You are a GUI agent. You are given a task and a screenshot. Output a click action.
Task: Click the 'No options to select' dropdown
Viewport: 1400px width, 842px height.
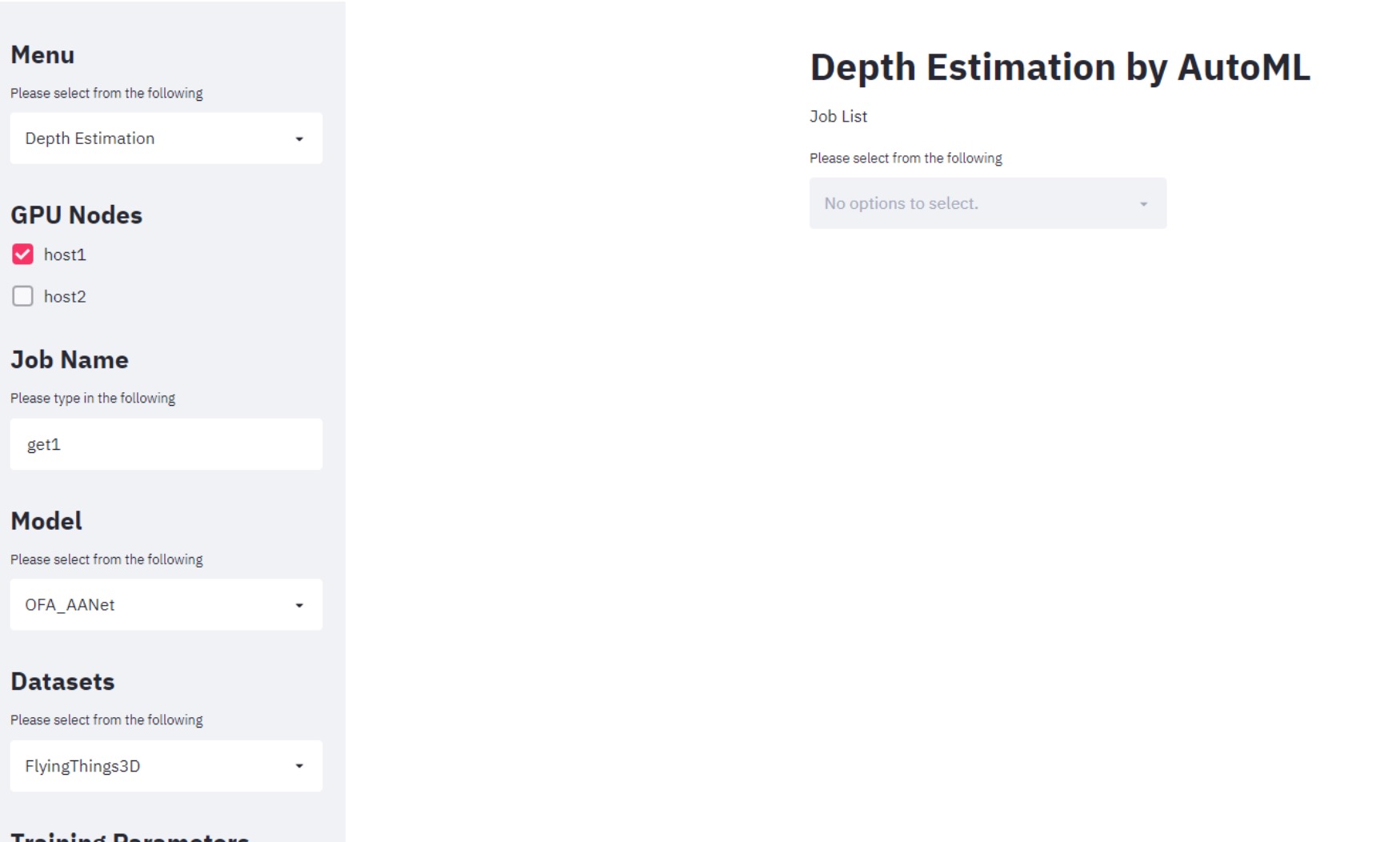pyautogui.click(x=988, y=203)
